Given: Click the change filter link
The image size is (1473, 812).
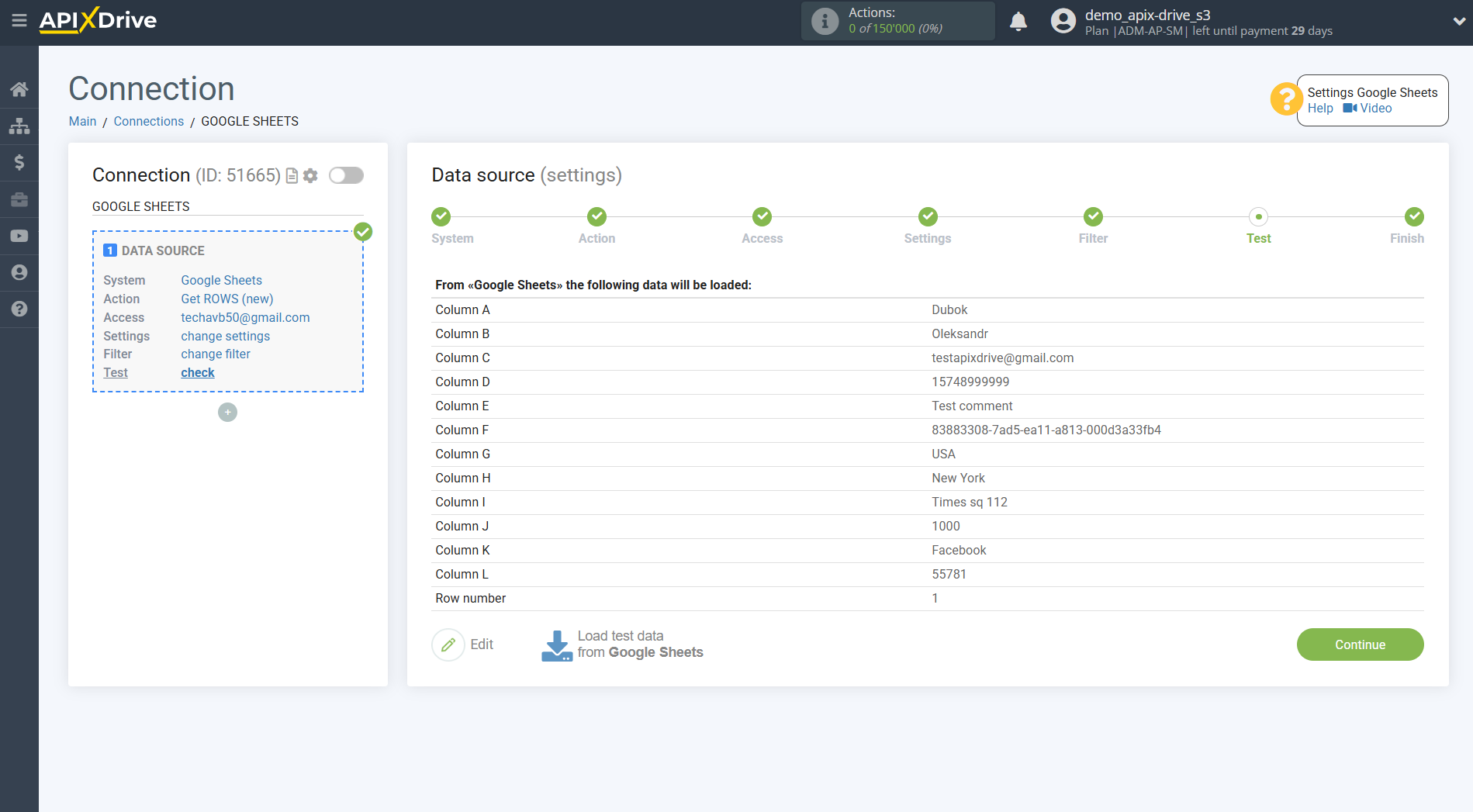Looking at the screenshot, I should tap(216, 354).
